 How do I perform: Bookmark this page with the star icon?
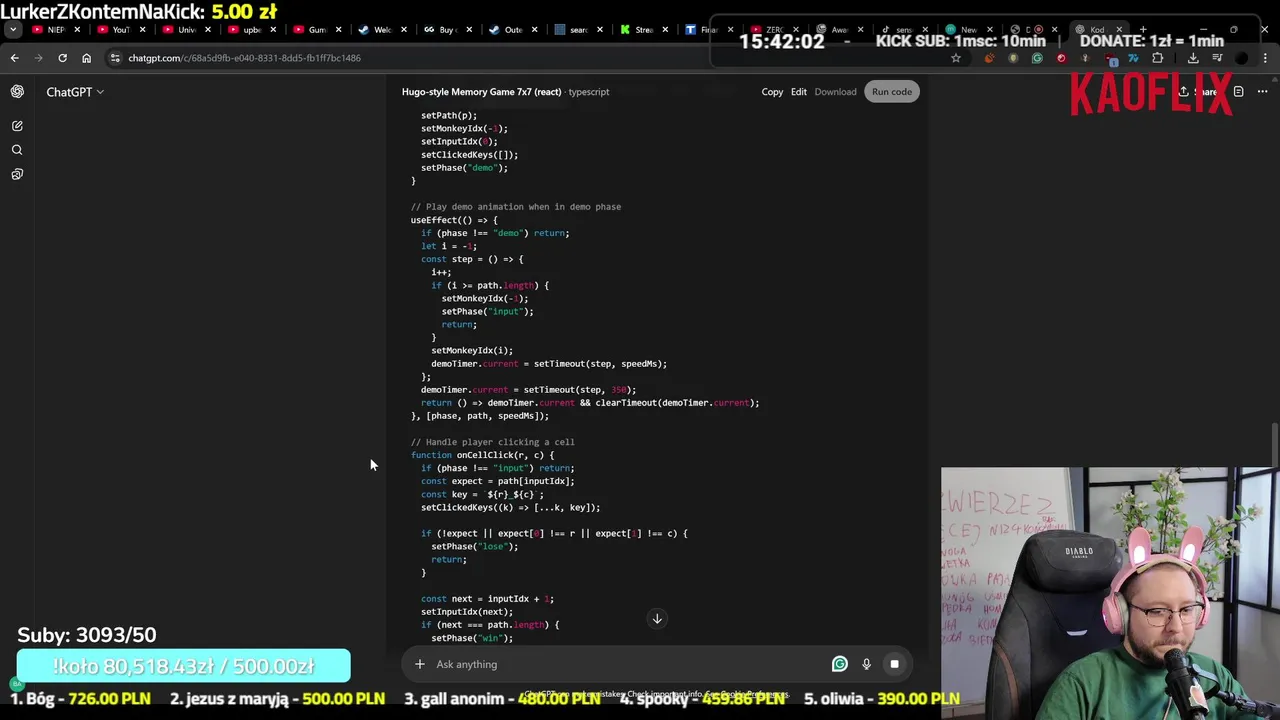click(956, 58)
